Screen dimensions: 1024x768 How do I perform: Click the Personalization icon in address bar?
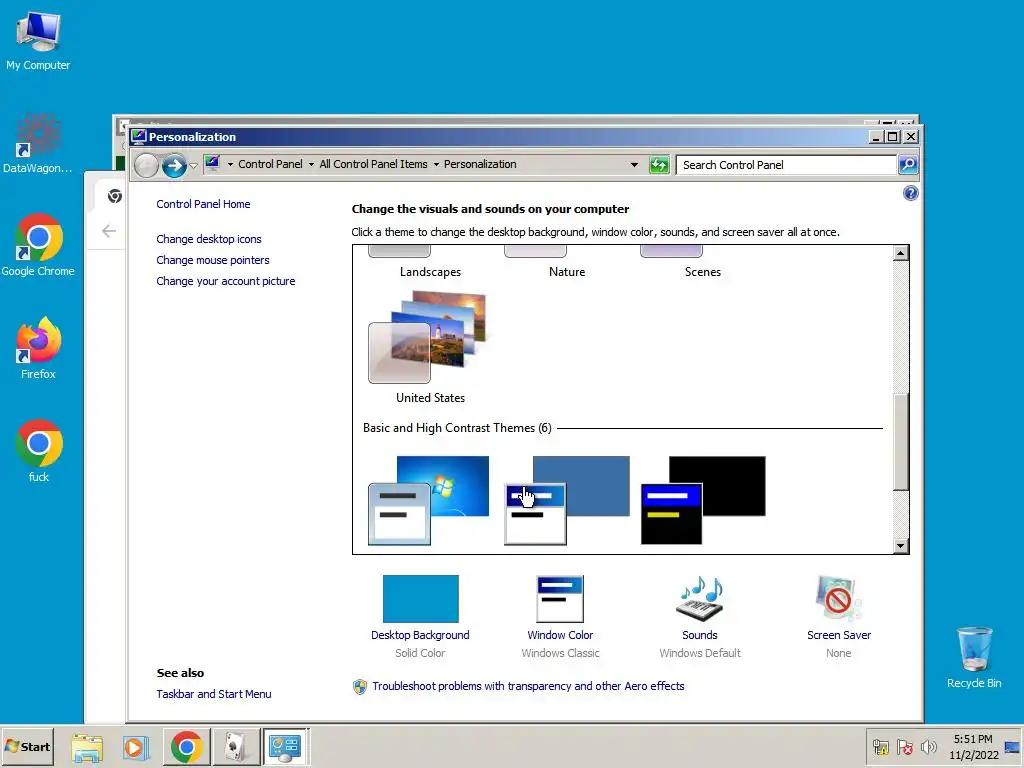click(212, 164)
